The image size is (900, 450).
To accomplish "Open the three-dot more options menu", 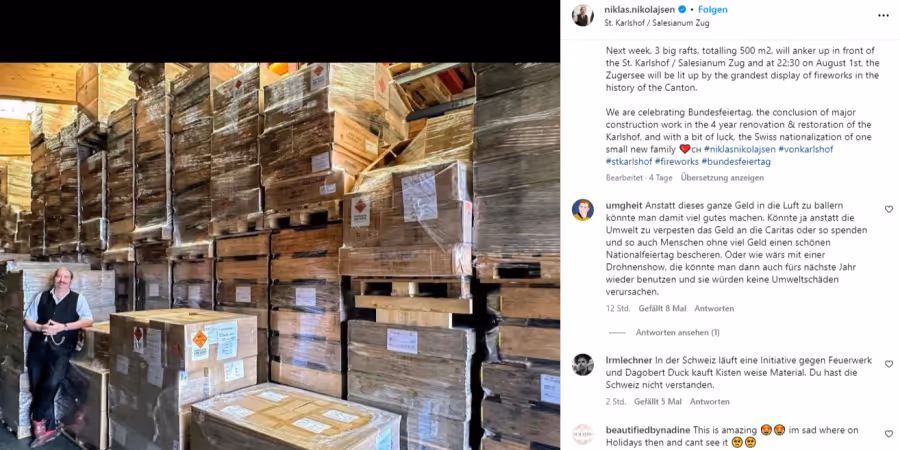I will tap(883, 15).
